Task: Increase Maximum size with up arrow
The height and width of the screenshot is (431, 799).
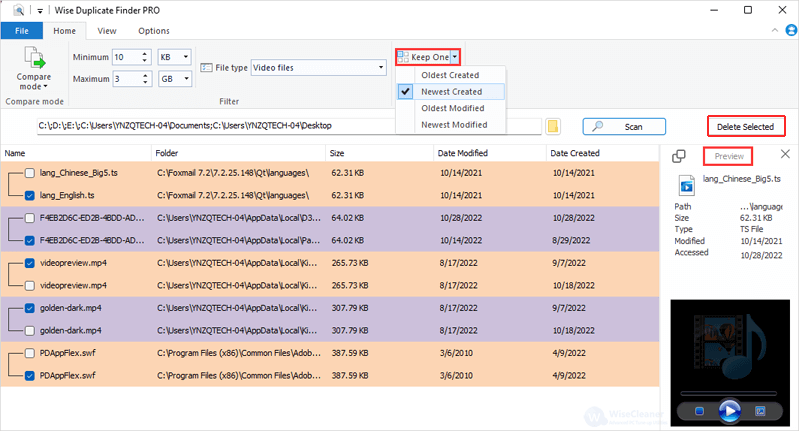Action: 145,75
